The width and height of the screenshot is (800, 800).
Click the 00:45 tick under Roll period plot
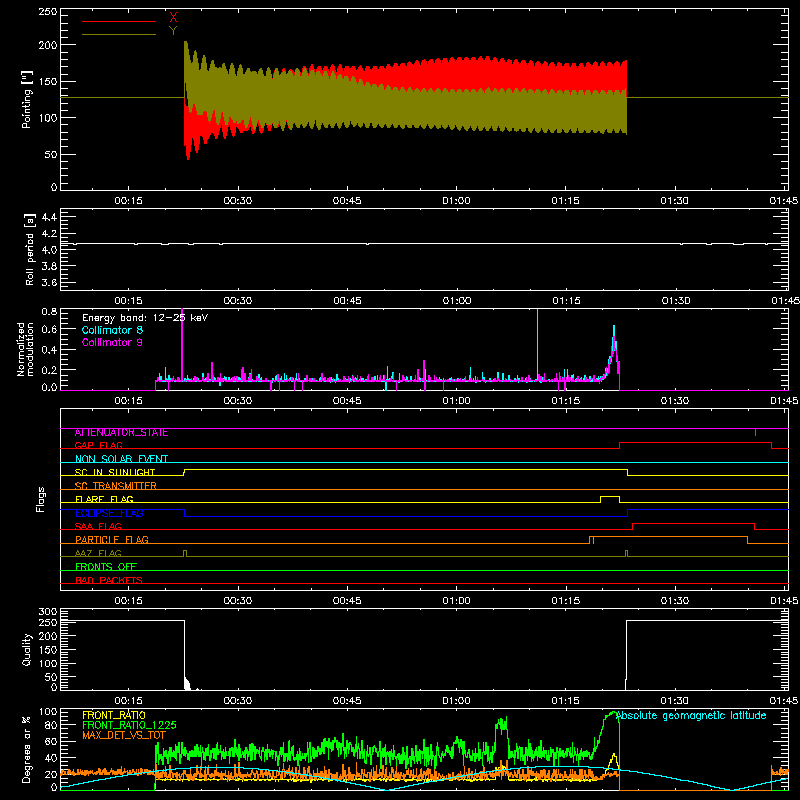point(347,301)
